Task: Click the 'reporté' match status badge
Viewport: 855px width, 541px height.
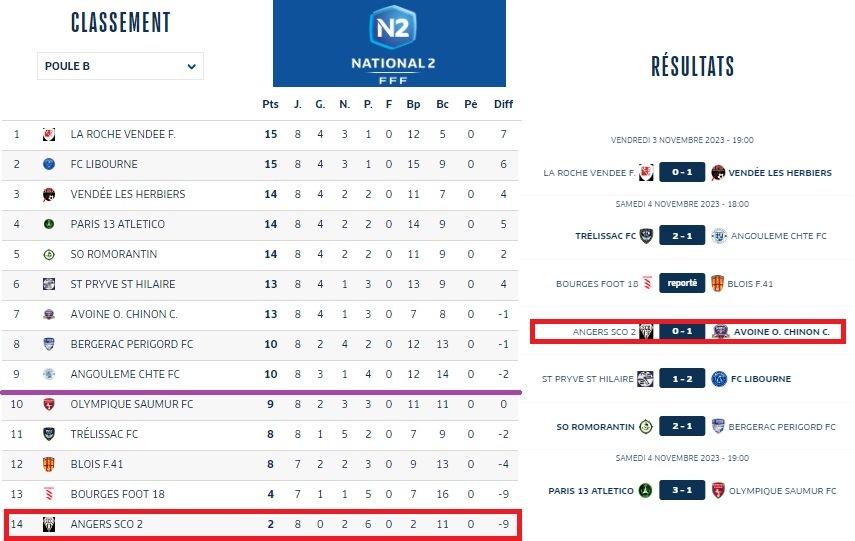Action: 682,284
